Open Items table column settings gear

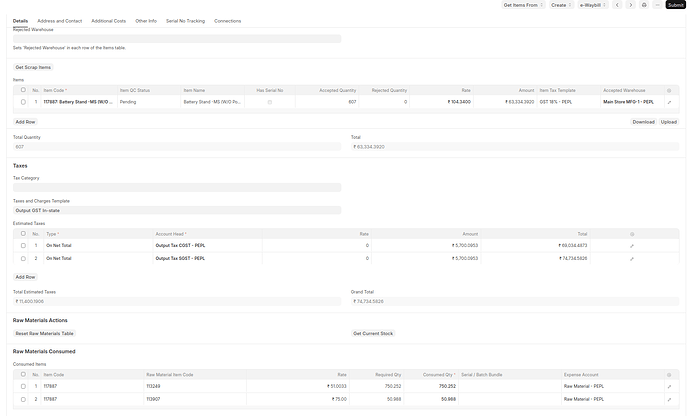(670, 89)
